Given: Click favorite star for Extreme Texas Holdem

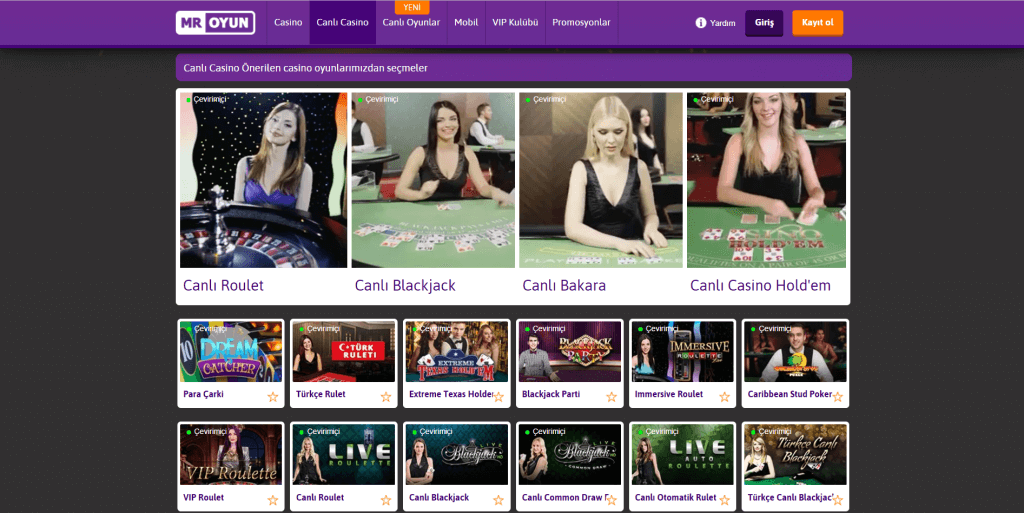Looking at the screenshot, I should point(499,397).
